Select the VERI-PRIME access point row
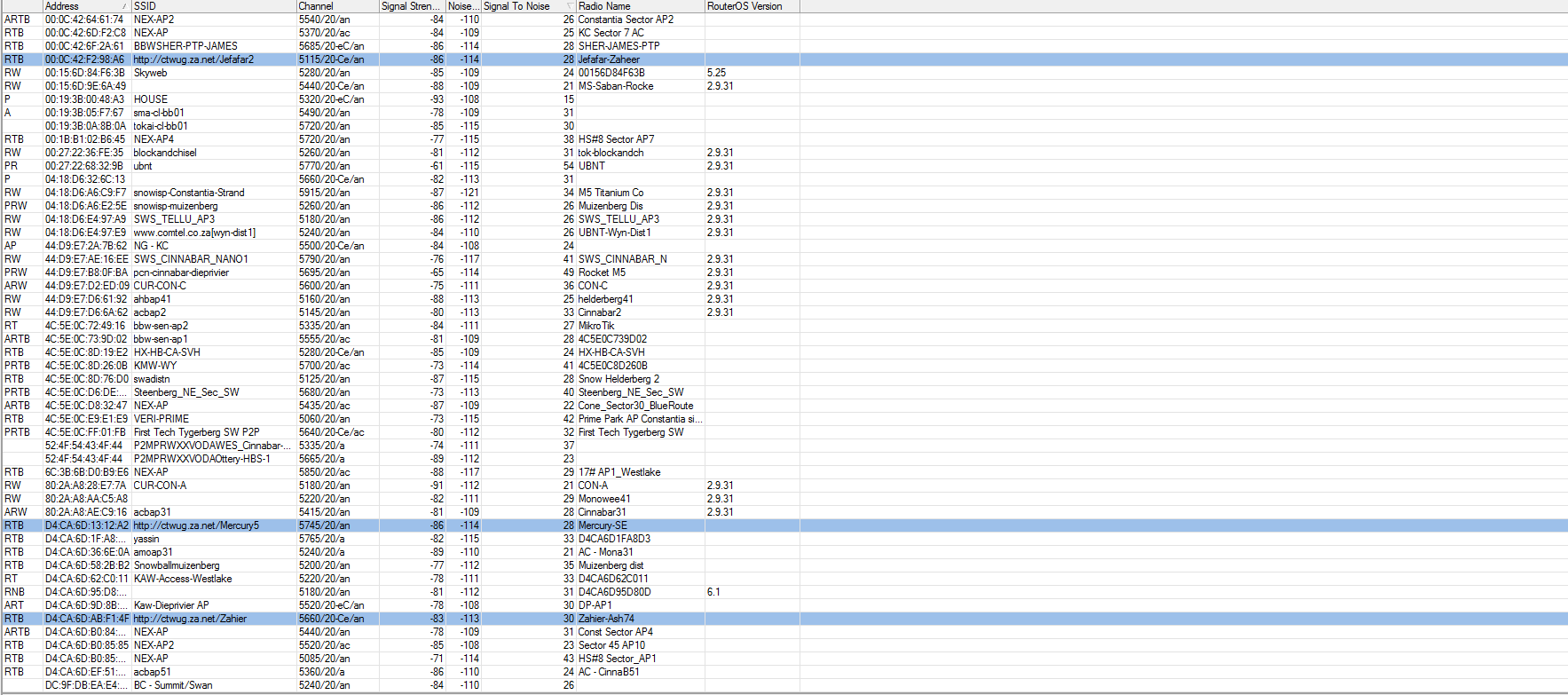This screenshot has width=1568, height=695. [161, 419]
